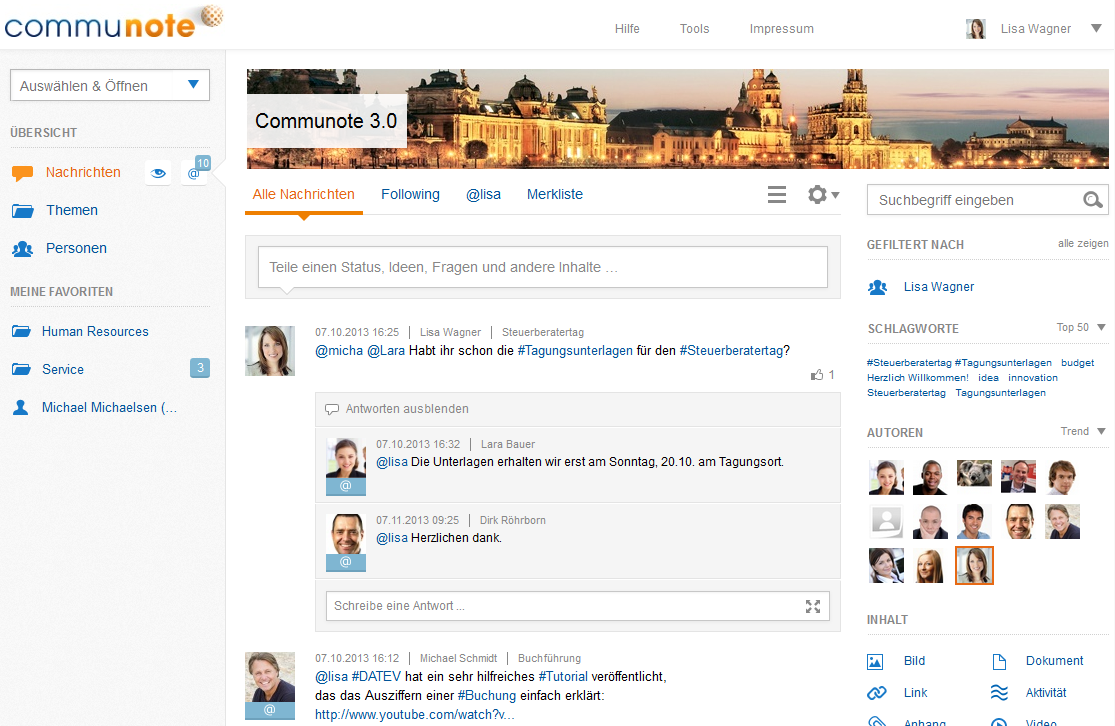Viewport: 1115px width, 726px height.
Task: Expand the Lisa Wagner user menu arrow
Action: (x=1096, y=28)
